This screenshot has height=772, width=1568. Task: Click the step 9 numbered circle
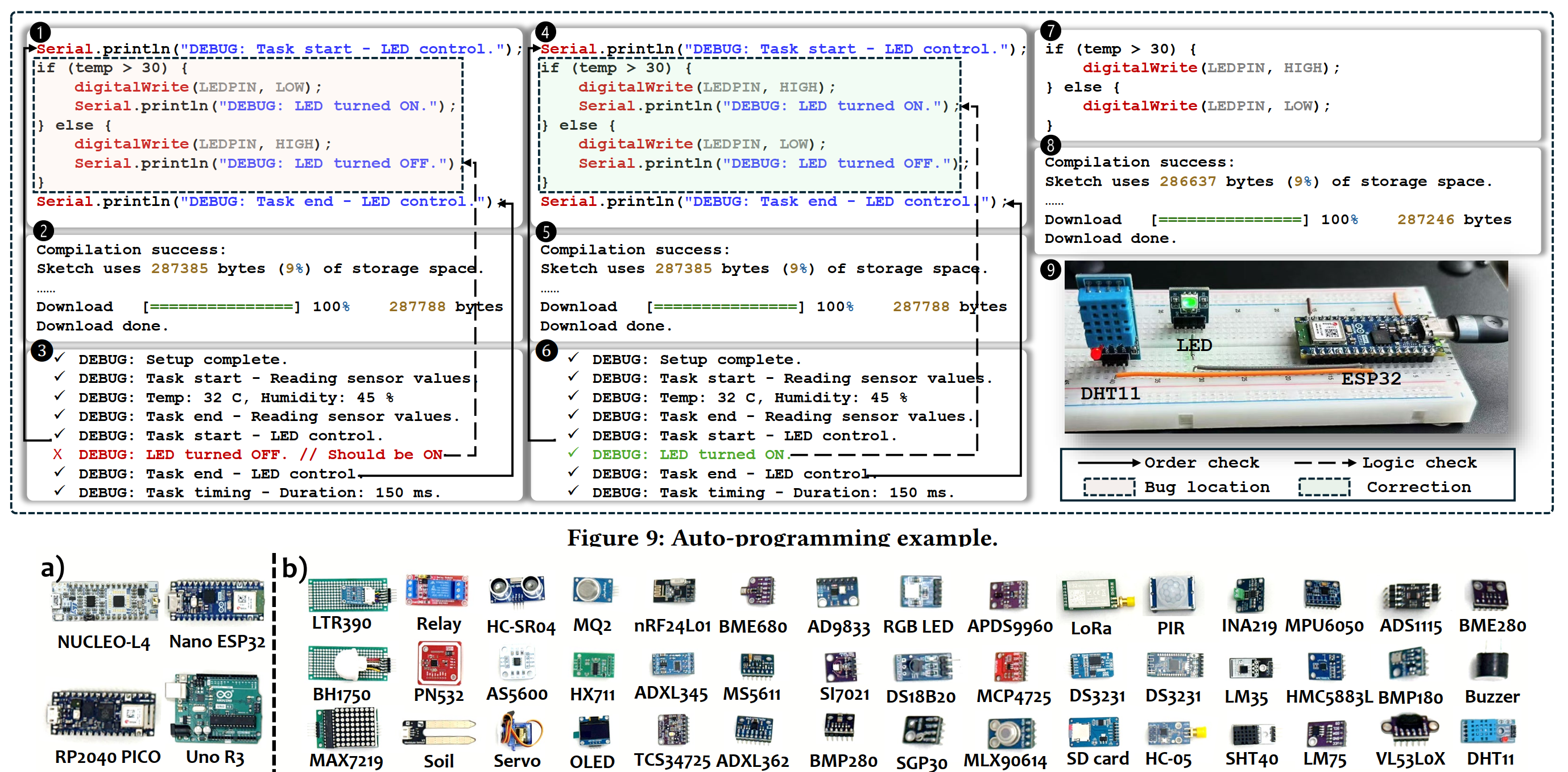[1050, 269]
